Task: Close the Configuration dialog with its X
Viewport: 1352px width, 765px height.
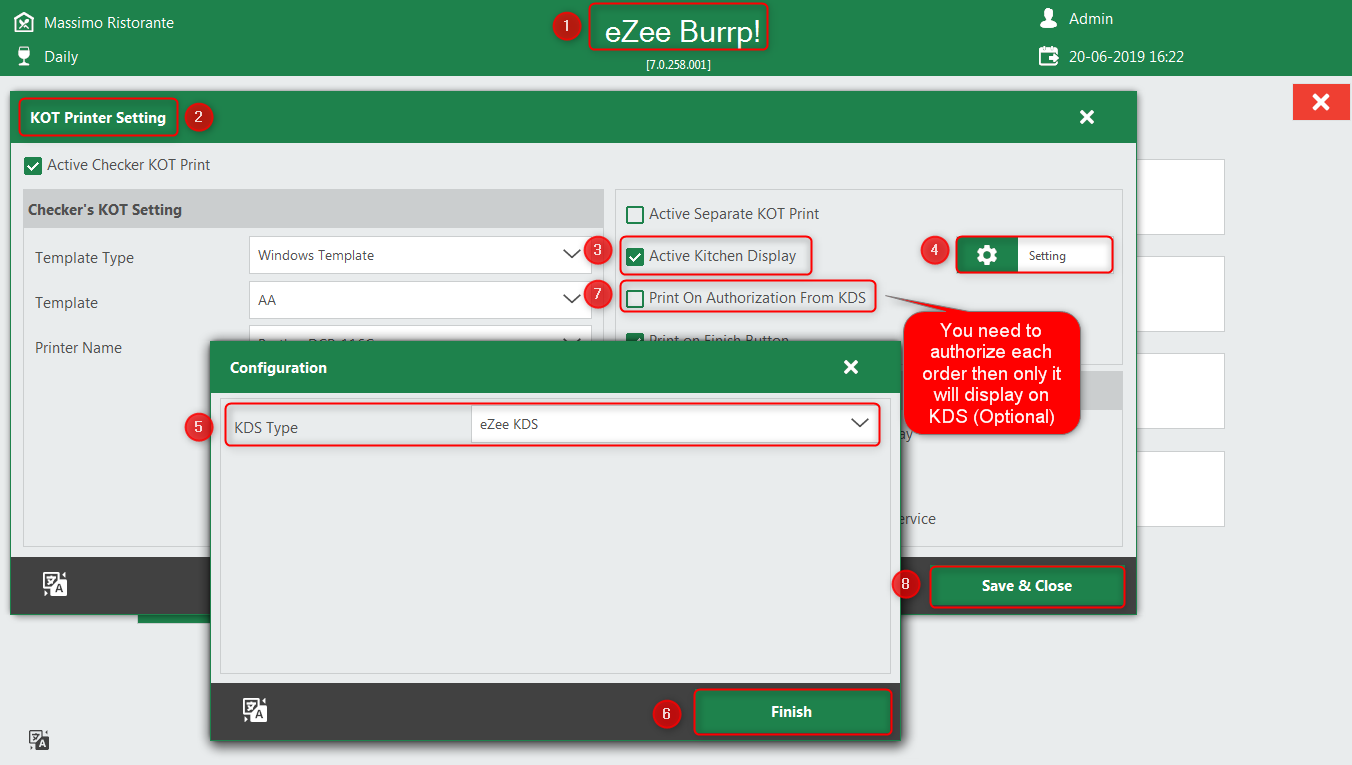Action: (851, 367)
